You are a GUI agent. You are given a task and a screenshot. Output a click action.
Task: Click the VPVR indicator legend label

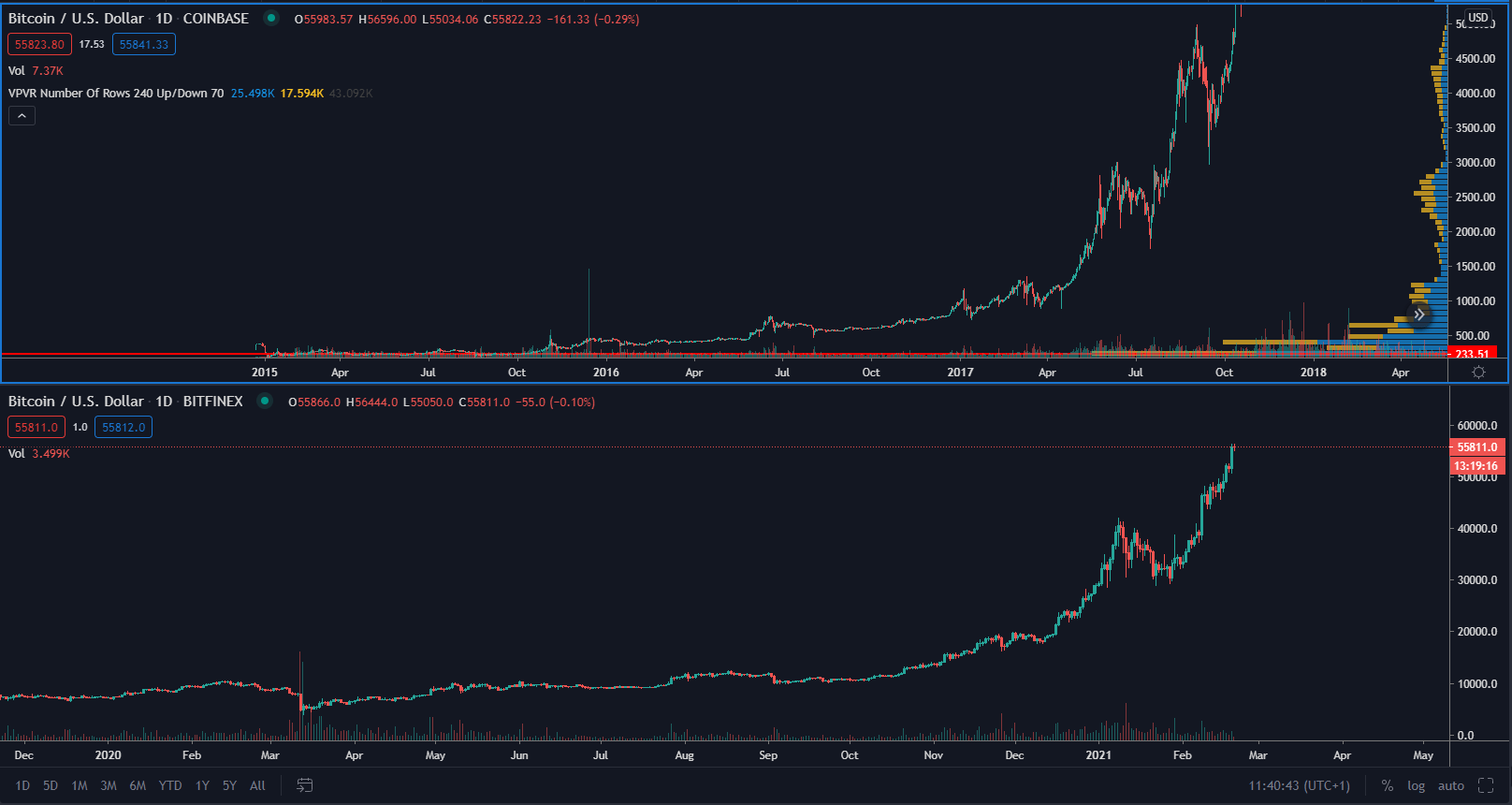point(116,93)
